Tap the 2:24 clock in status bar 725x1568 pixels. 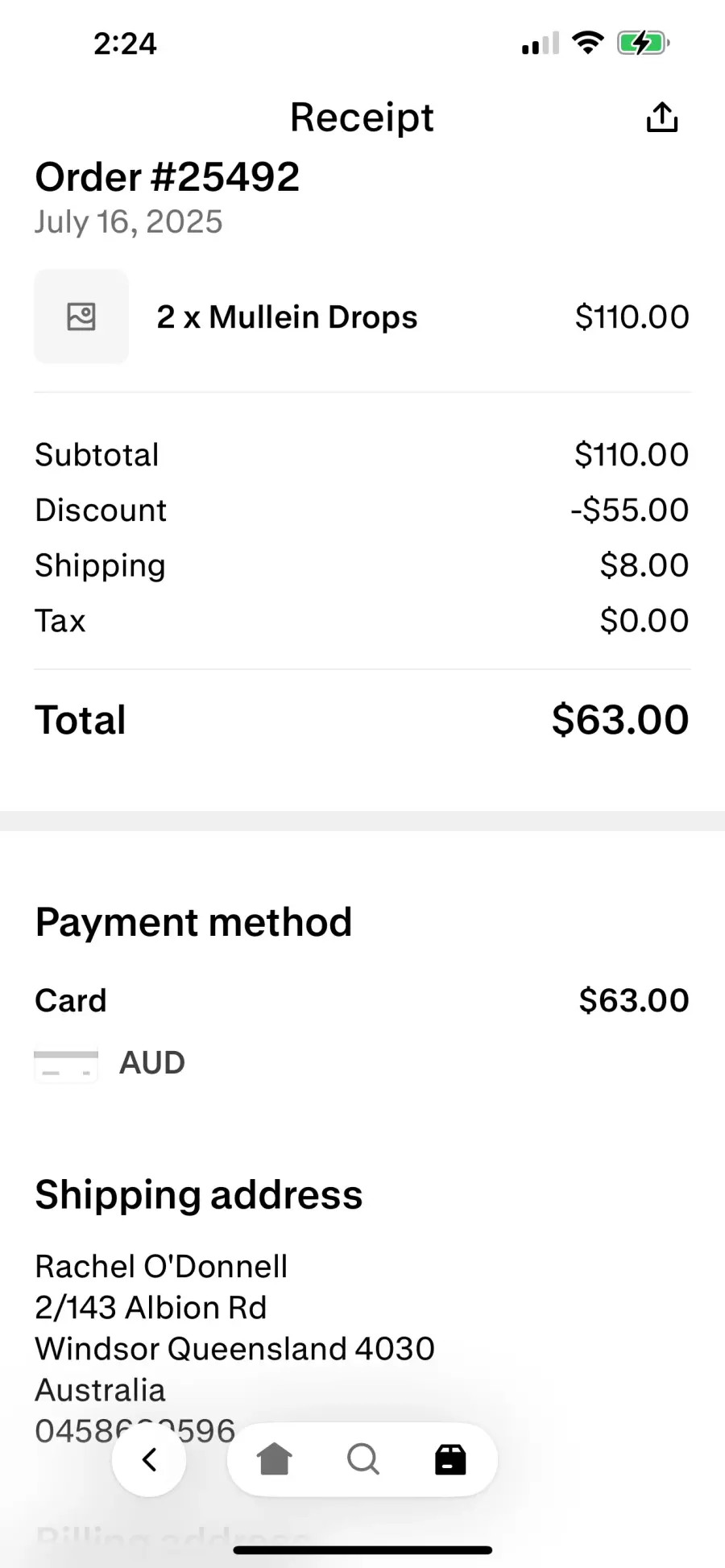[x=125, y=43]
